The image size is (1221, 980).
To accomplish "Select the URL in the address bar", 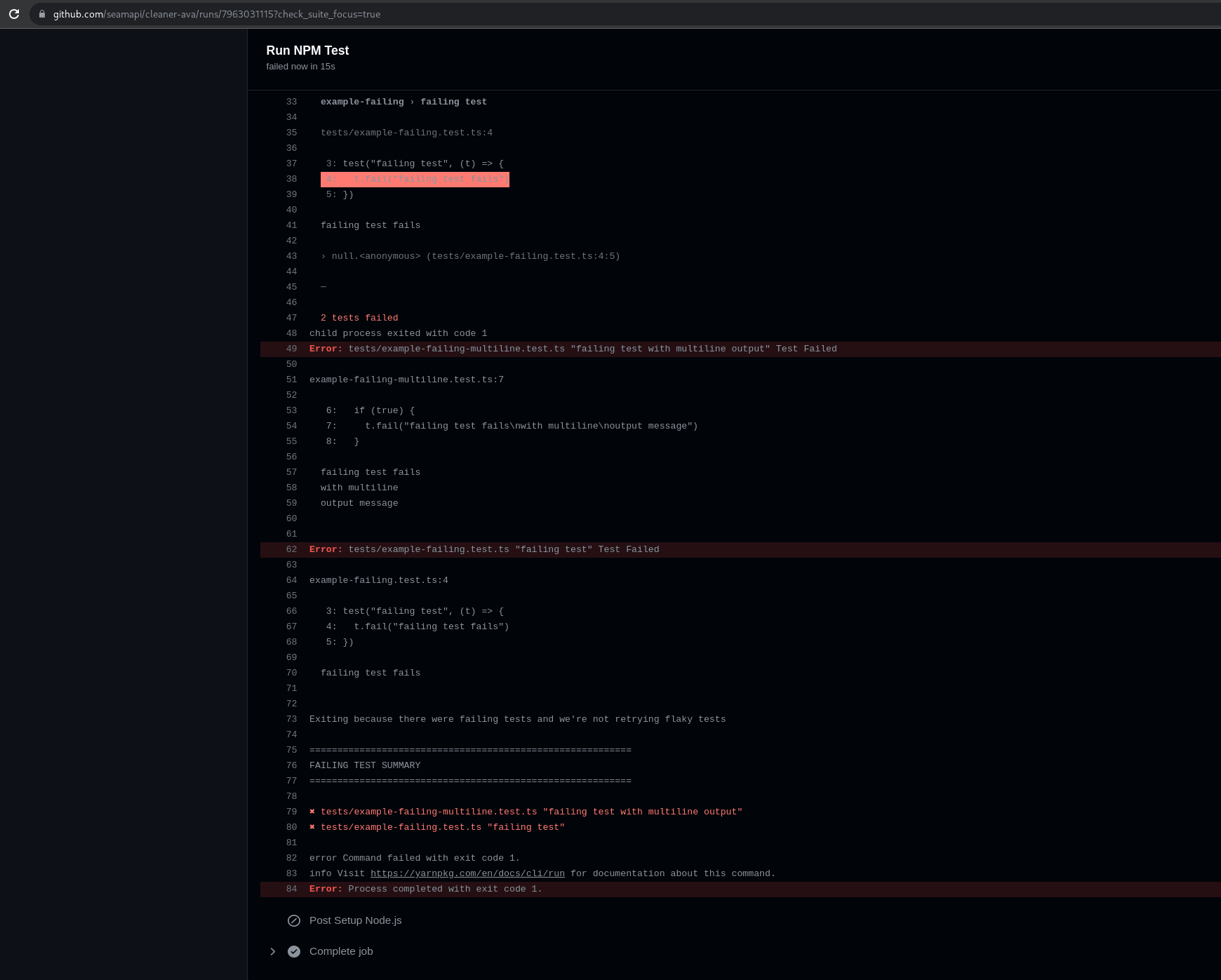I will pyautogui.click(x=216, y=14).
